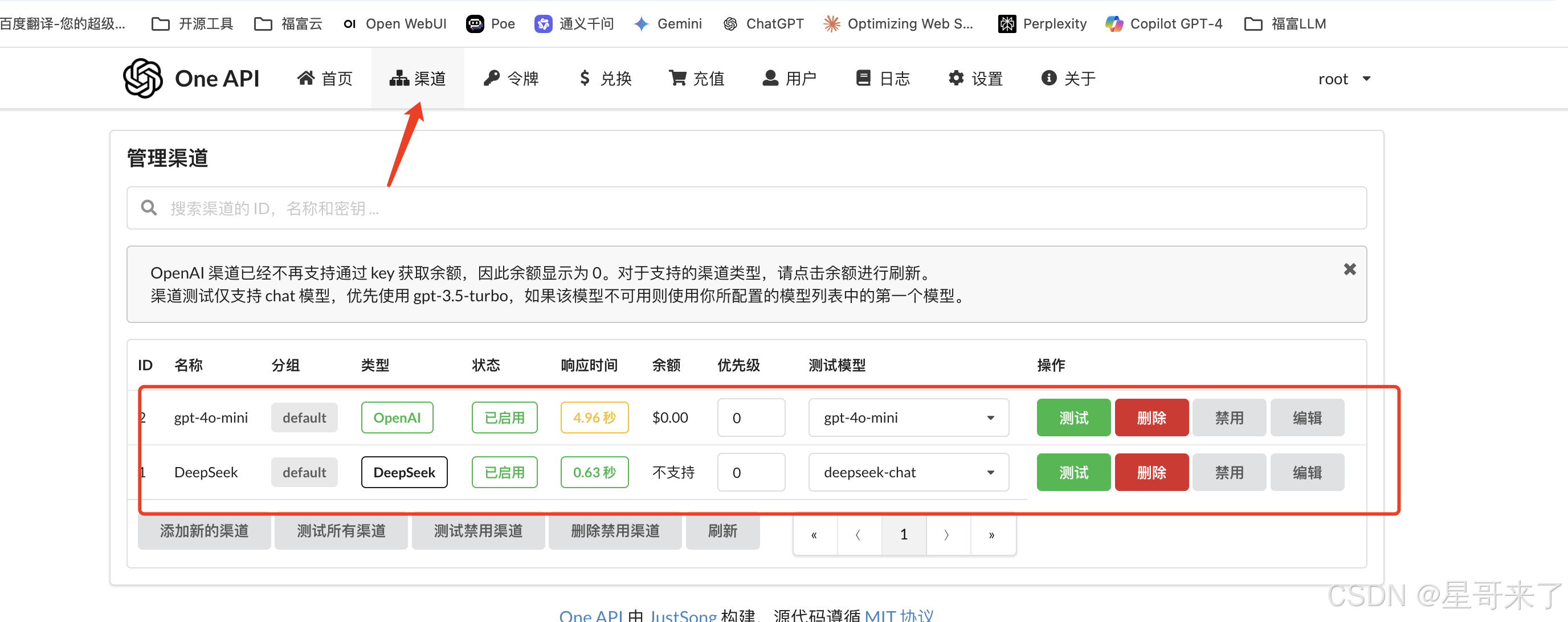The image size is (1568, 622).
Task: Switch to the 日志 logs tab
Action: pos(883,79)
